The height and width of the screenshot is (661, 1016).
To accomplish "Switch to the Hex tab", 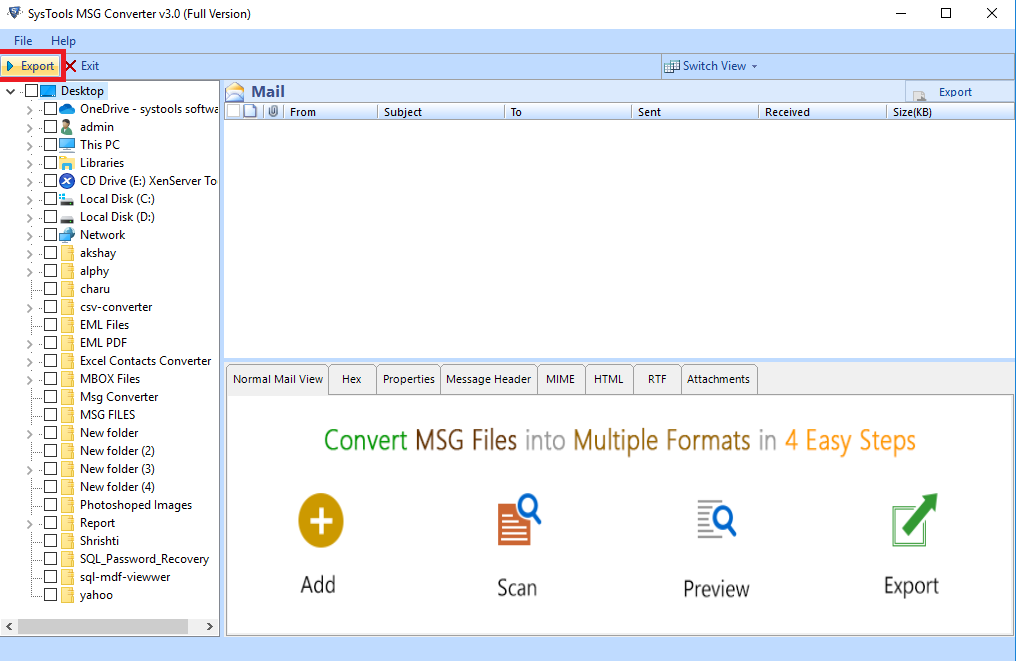I will 352,379.
